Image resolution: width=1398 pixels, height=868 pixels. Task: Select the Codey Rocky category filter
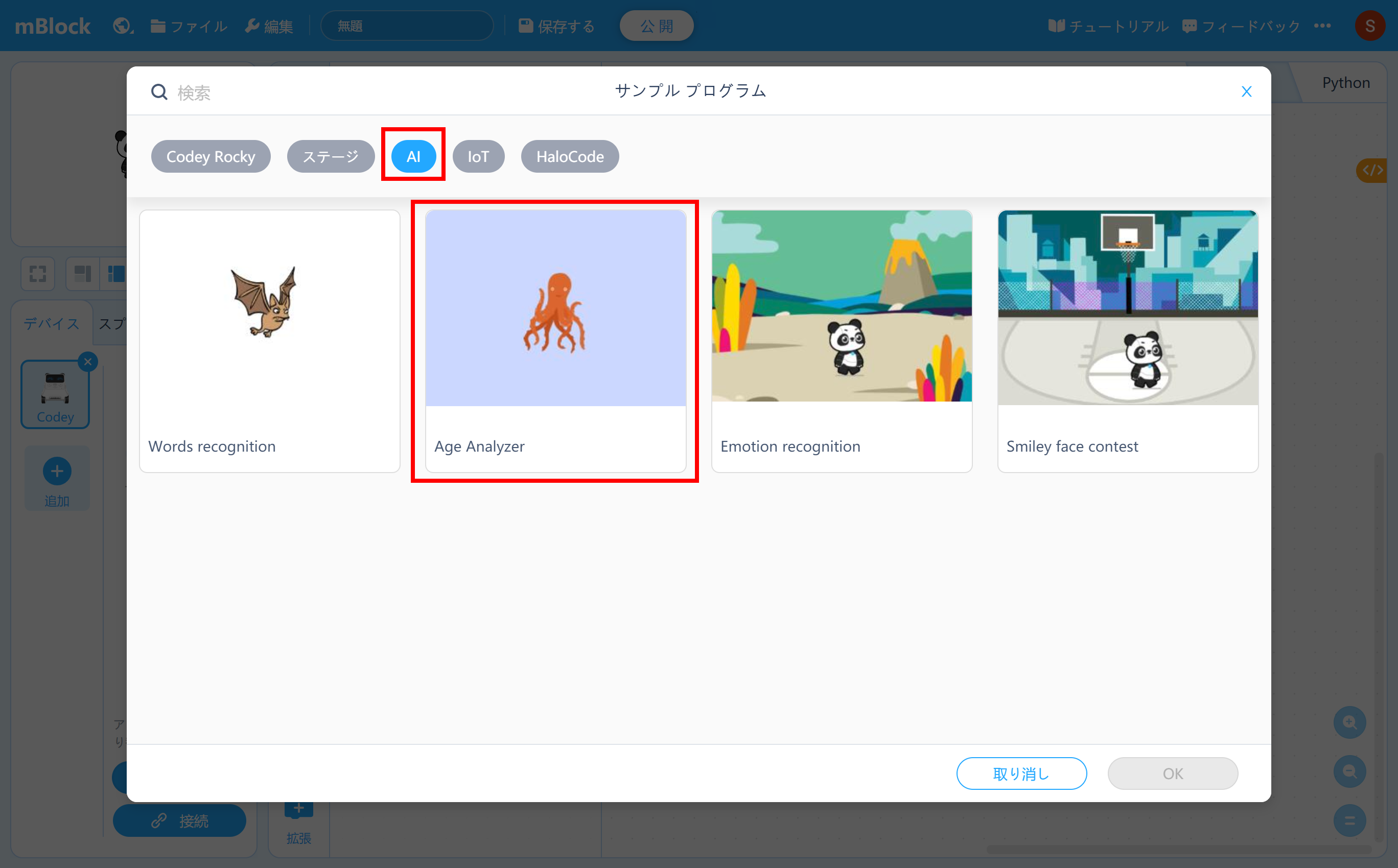[211, 156]
